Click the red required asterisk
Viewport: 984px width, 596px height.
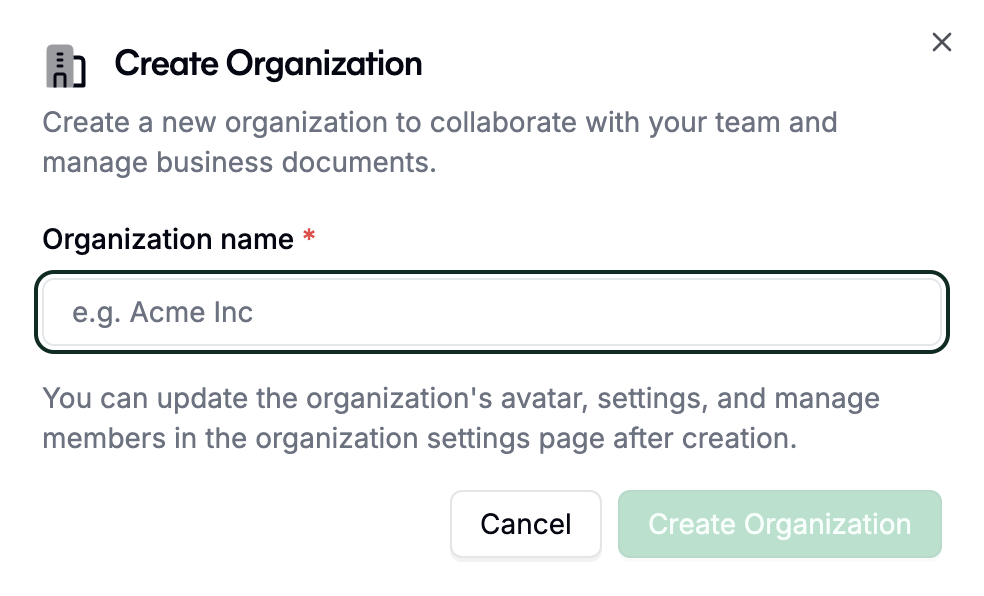pyautogui.click(x=309, y=239)
